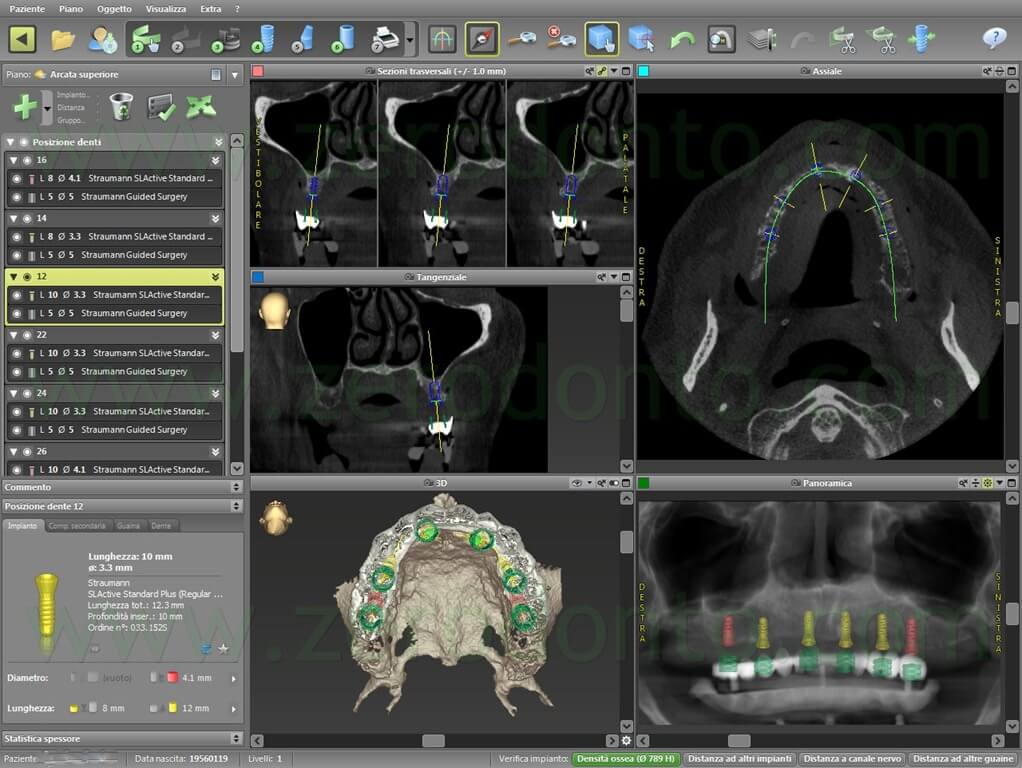This screenshot has width=1022, height=768.
Task: Click the trash bin delete icon
Action: click(120, 106)
